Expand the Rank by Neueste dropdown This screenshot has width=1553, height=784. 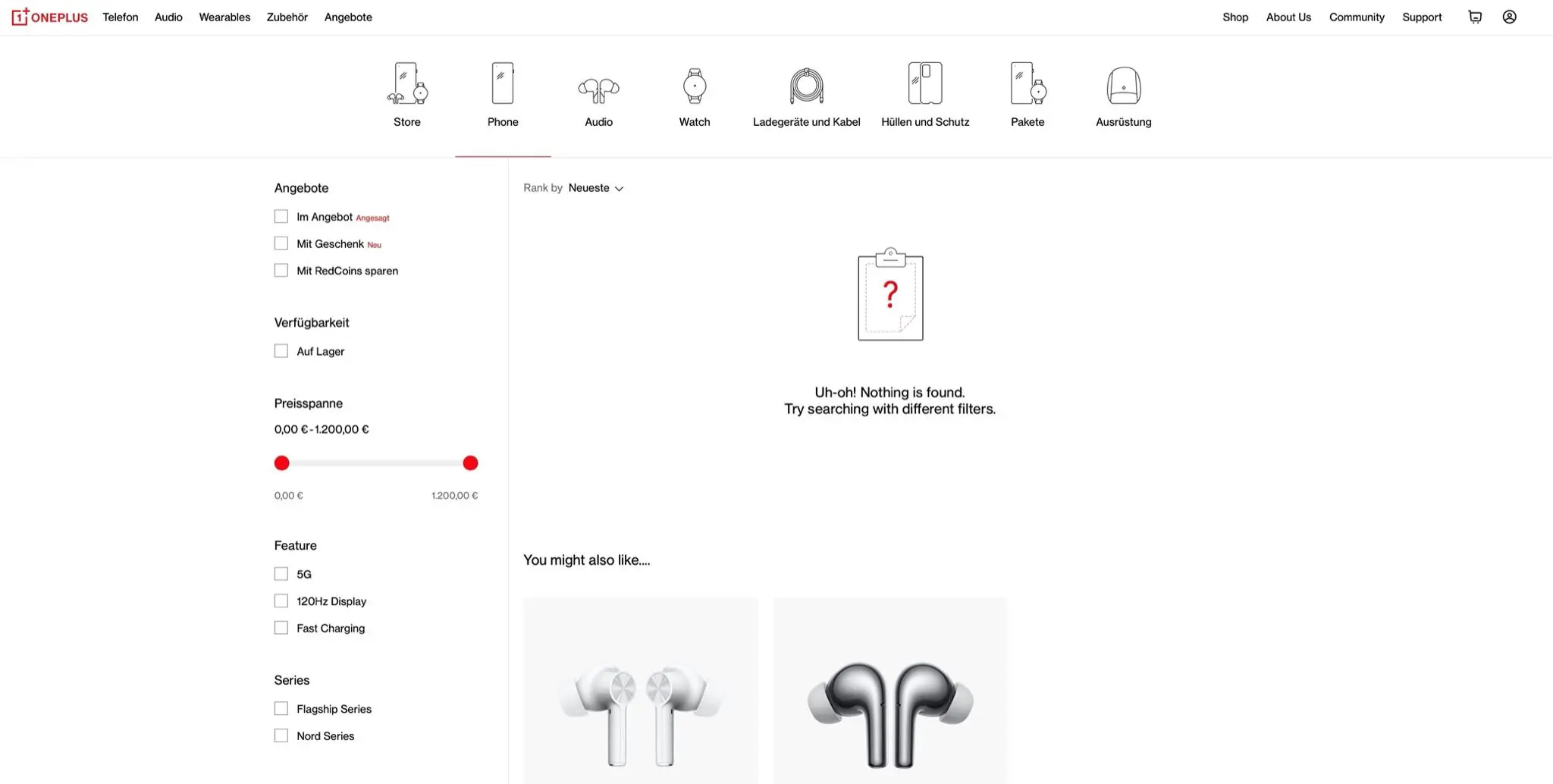[x=596, y=188]
